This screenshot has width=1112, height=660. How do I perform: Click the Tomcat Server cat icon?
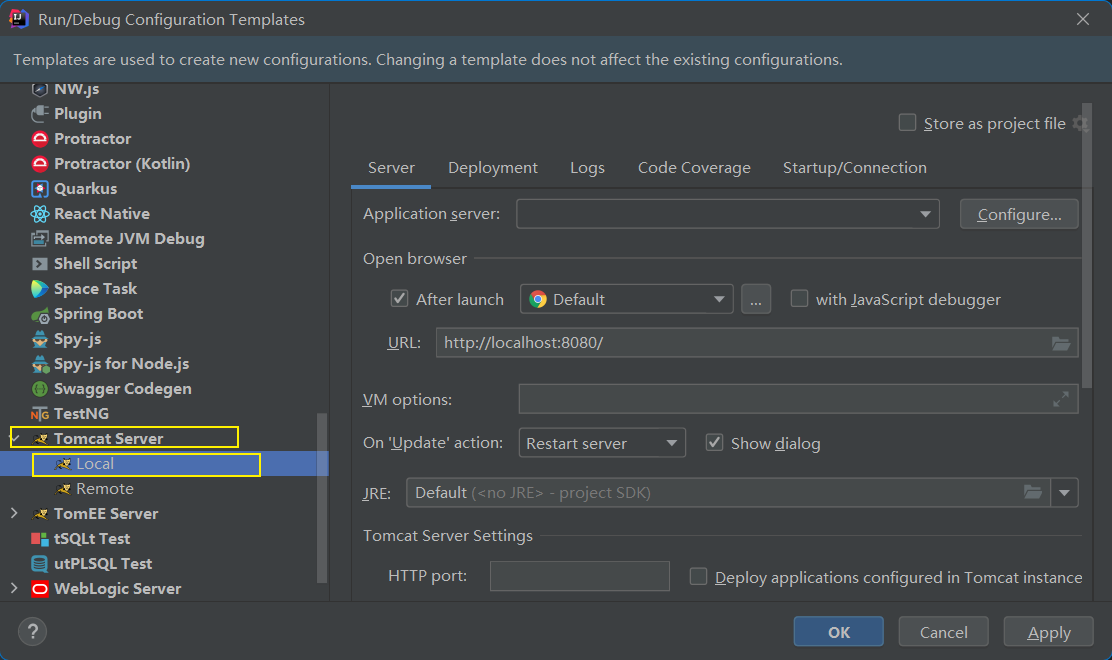[x=40, y=439]
